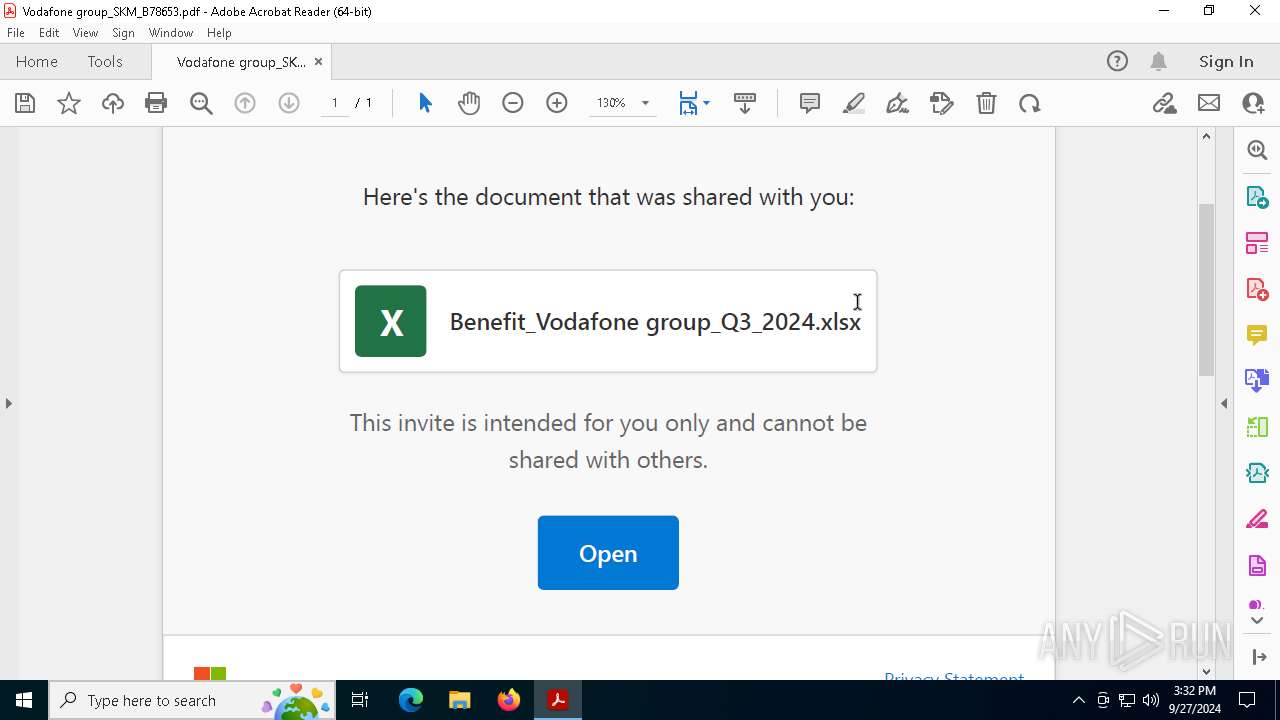Viewport: 1280px width, 720px height.
Task: Rotate the page with the rotate icon
Action: (1030, 103)
